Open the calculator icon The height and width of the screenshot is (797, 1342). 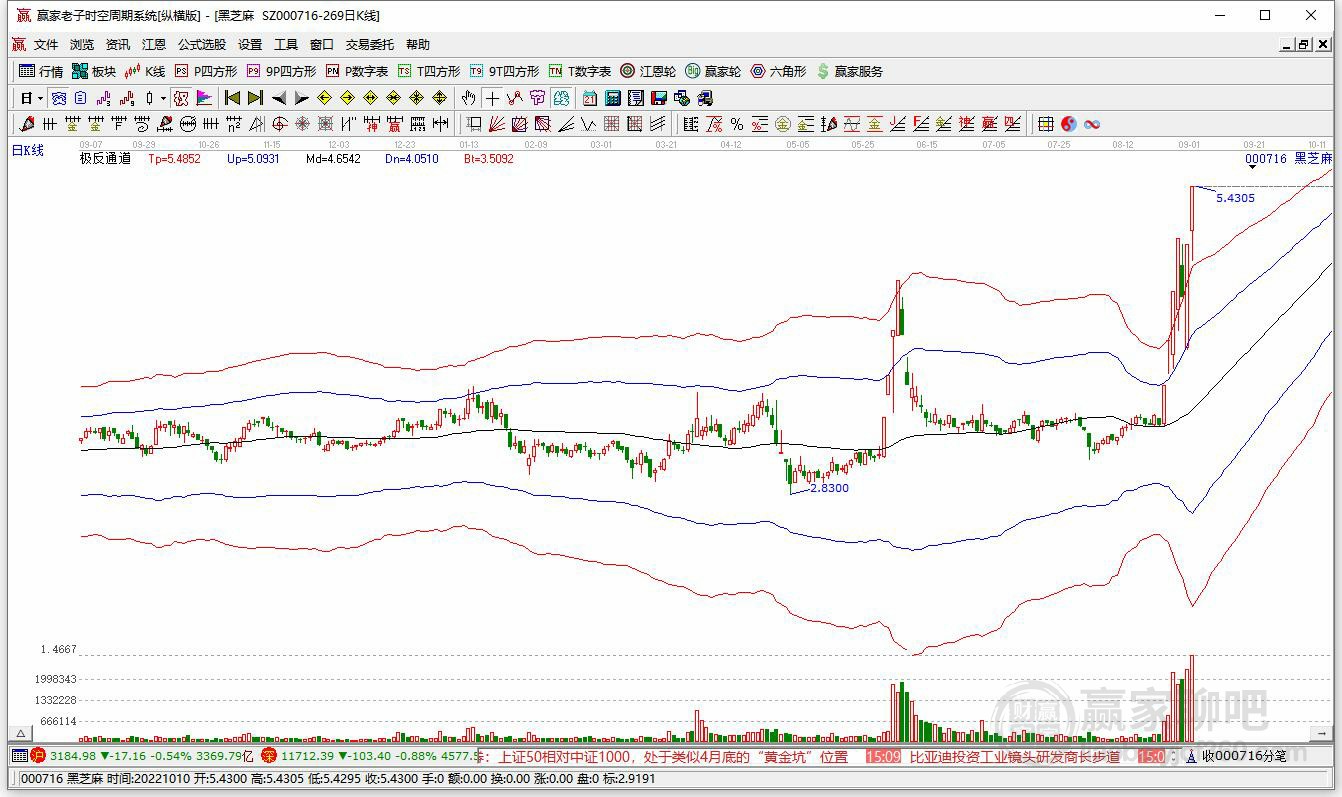[612, 98]
